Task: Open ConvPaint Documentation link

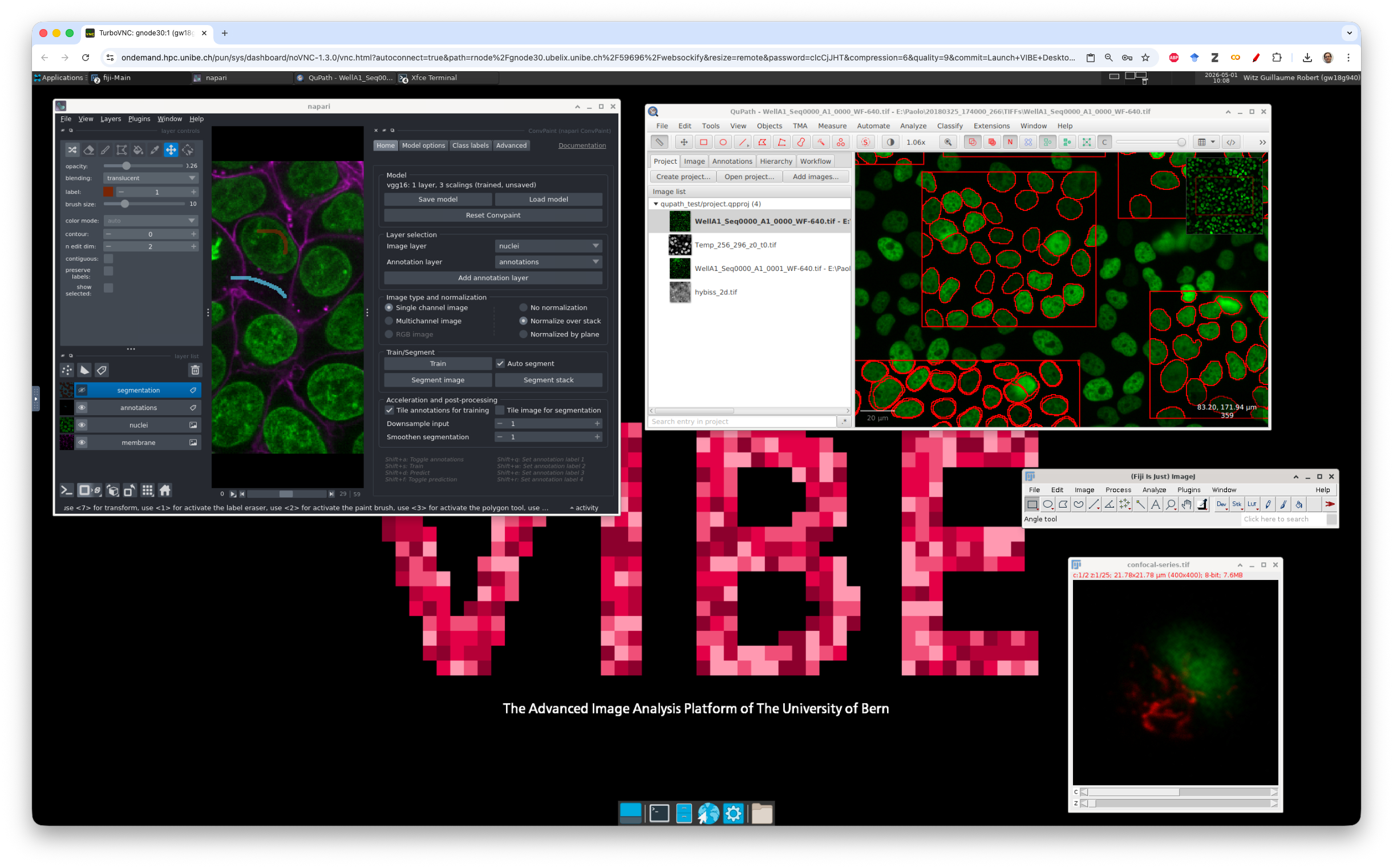Action: [x=582, y=145]
